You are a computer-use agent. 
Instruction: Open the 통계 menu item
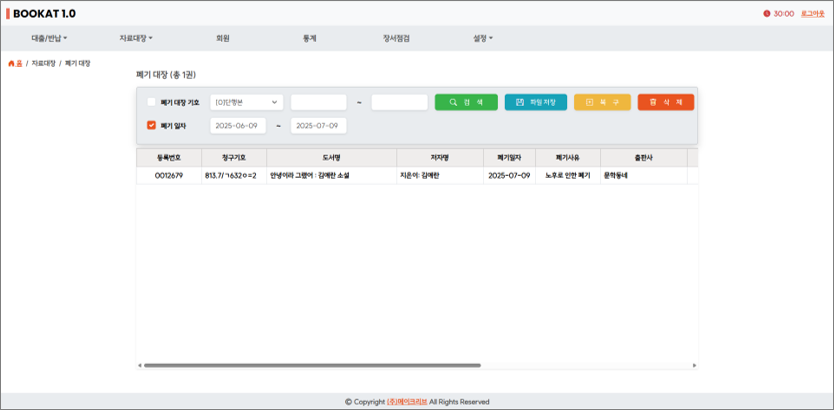(x=310, y=38)
